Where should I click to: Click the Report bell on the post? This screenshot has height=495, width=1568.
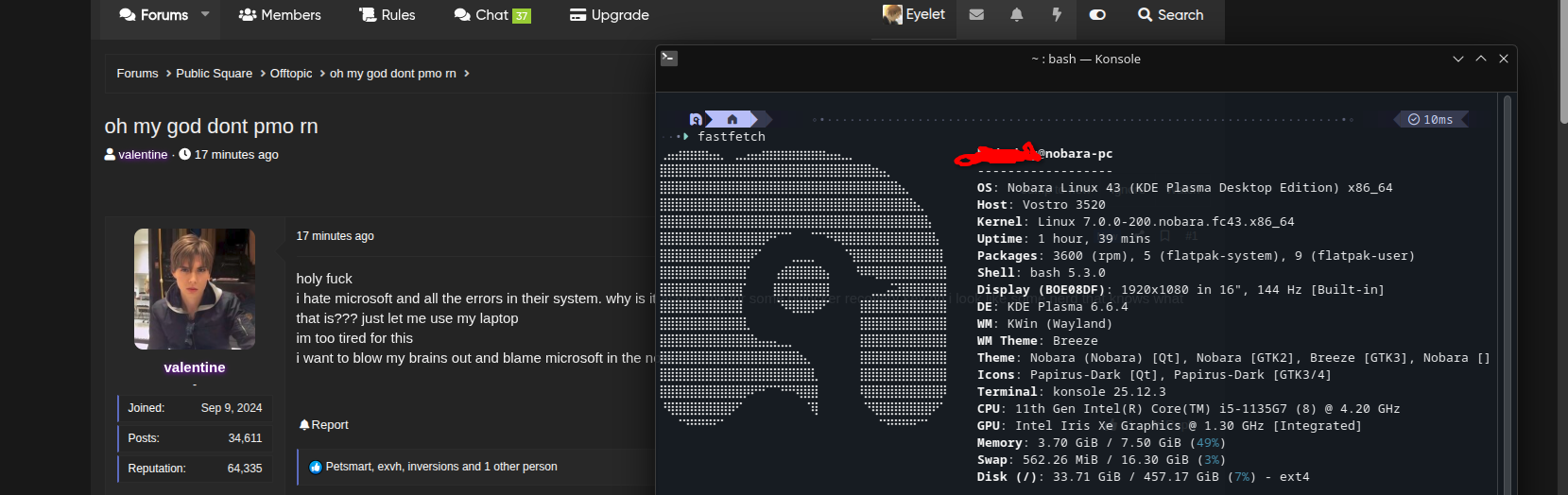tap(304, 425)
